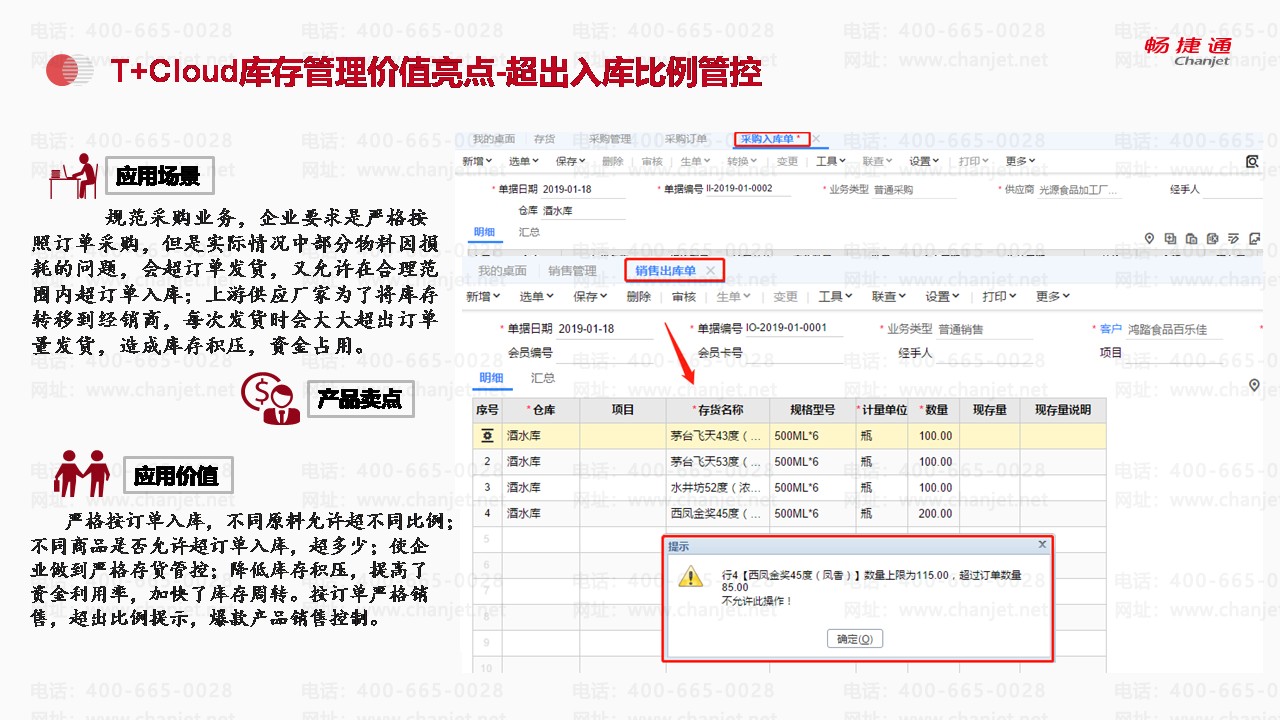Click 计量单位 column header
Image resolution: width=1280 pixels, height=720 pixels.
[x=882, y=410]
